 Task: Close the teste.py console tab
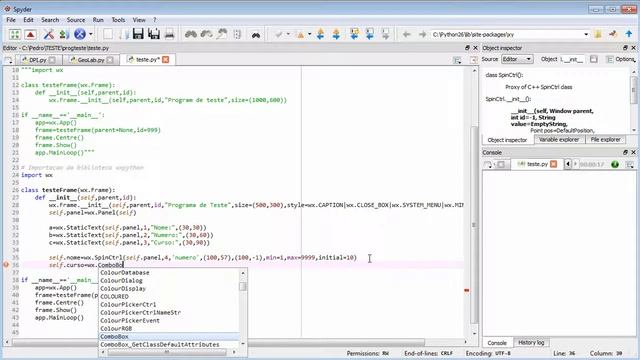click(x=553, y=164)
